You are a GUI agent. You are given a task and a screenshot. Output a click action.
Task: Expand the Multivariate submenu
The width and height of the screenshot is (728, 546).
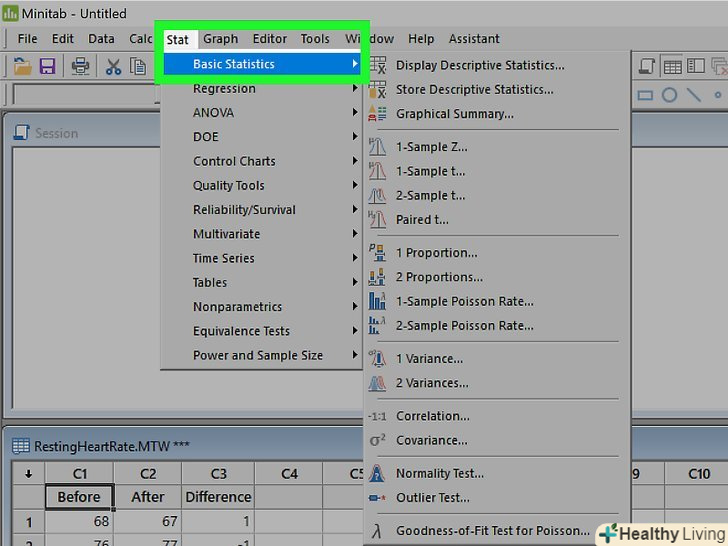[x=261, y=234]
